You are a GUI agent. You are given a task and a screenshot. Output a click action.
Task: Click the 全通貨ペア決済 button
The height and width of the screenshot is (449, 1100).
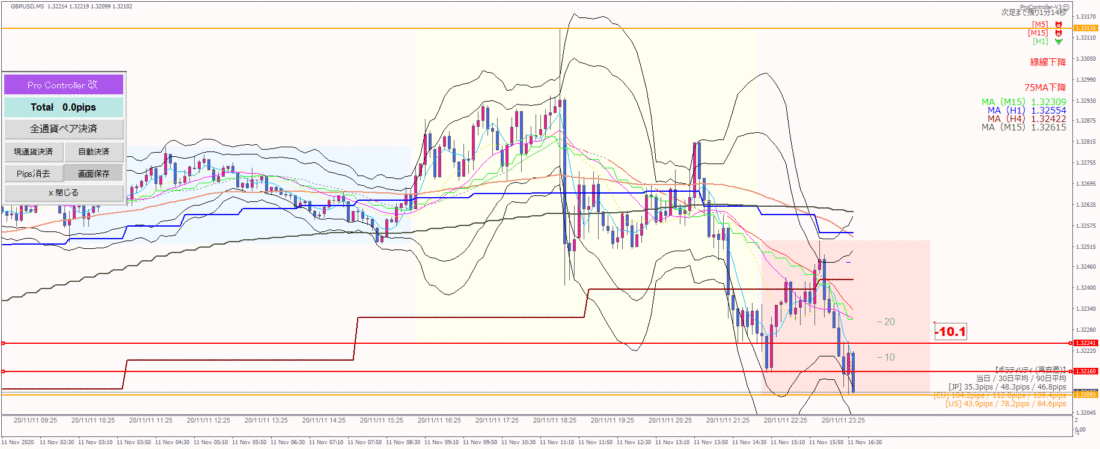(64, 129)
